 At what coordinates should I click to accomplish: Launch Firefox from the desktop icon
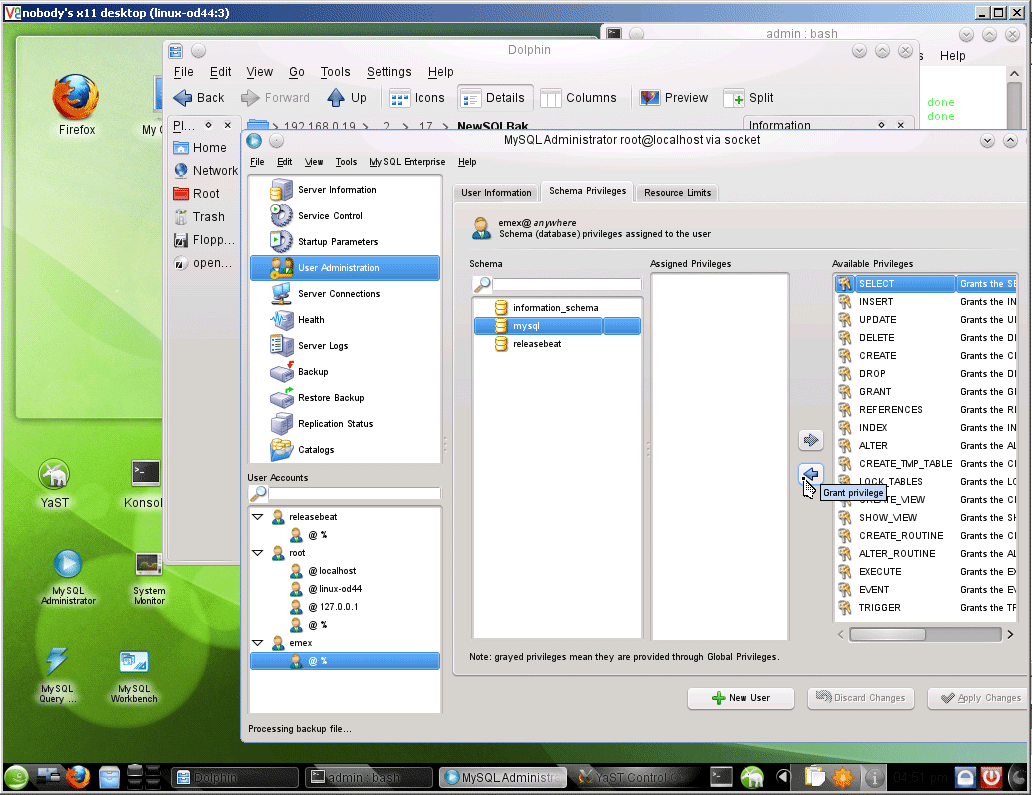pos(76,105)
